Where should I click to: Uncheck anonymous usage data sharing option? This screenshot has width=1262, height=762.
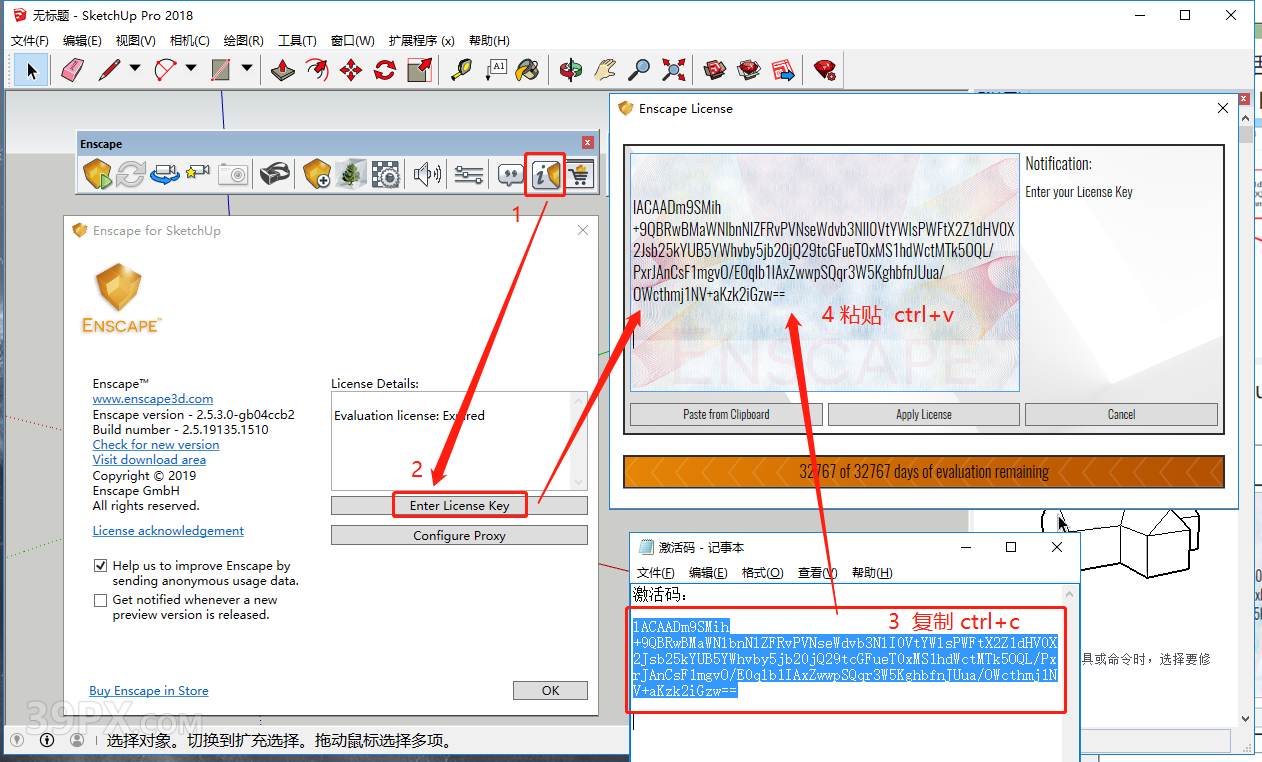click(x=101, y=564)
